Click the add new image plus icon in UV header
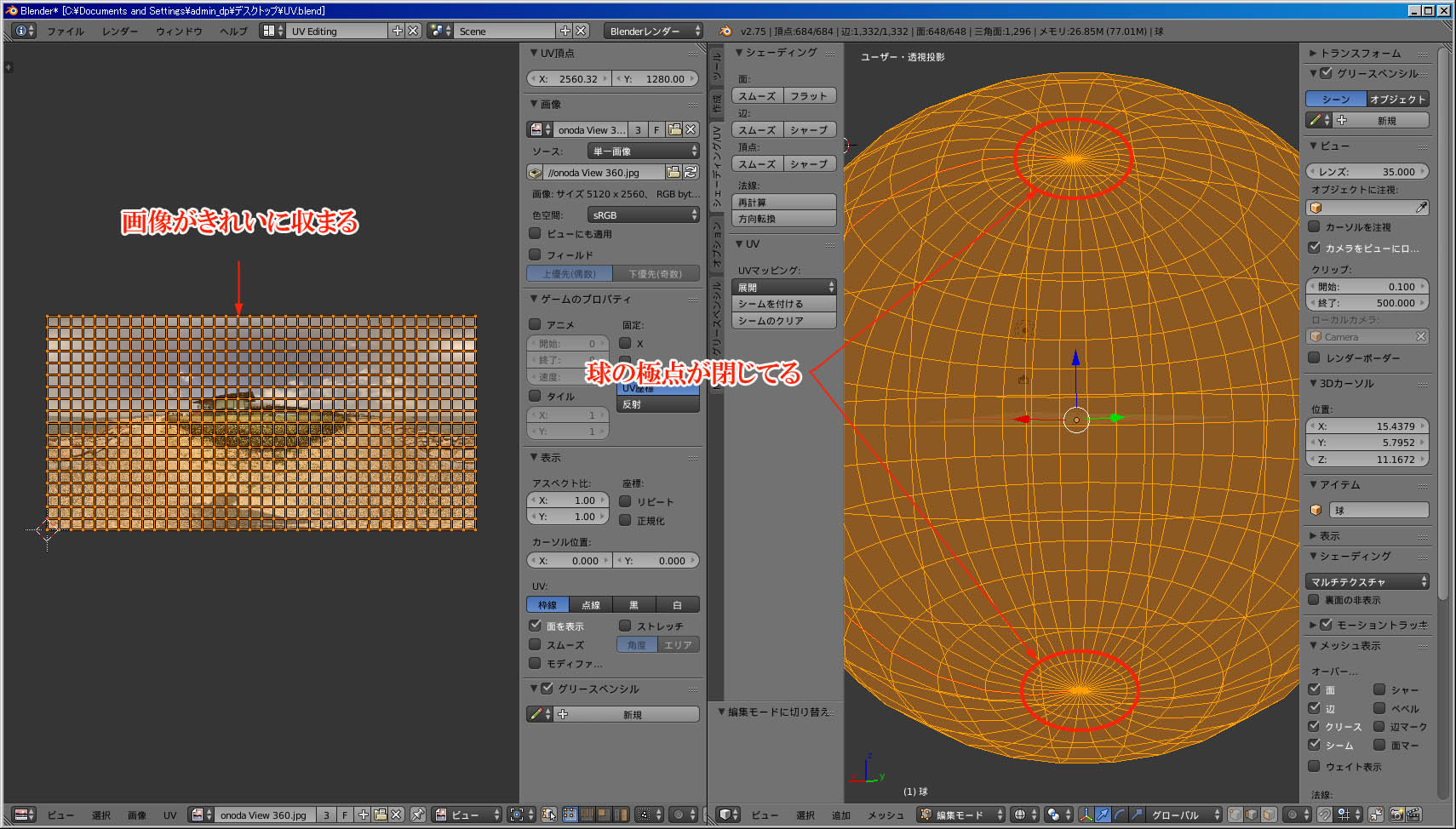Image resolution: width=1456 pixels, height=829 pixels. coord(363,815)
